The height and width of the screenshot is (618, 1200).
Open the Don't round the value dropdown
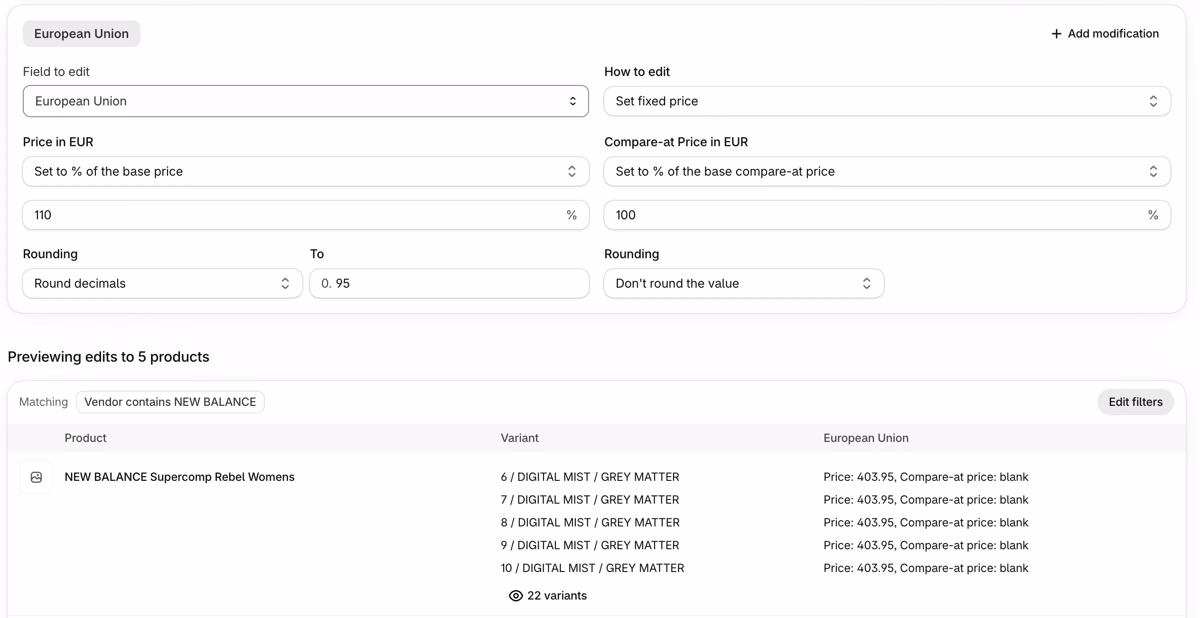point(744,283)
